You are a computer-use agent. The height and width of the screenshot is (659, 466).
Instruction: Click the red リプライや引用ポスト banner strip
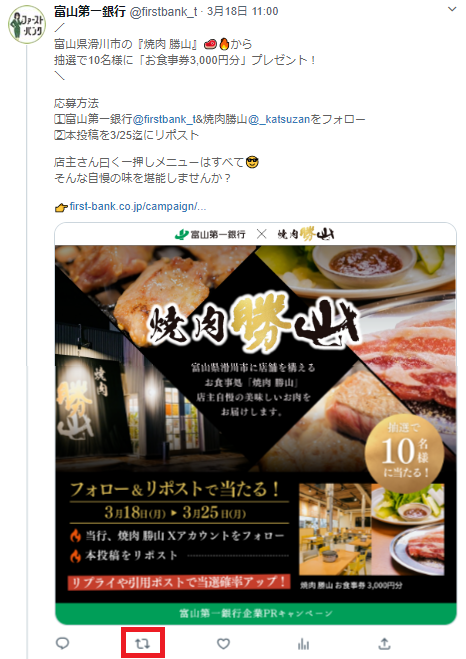(x=179, y=583)
